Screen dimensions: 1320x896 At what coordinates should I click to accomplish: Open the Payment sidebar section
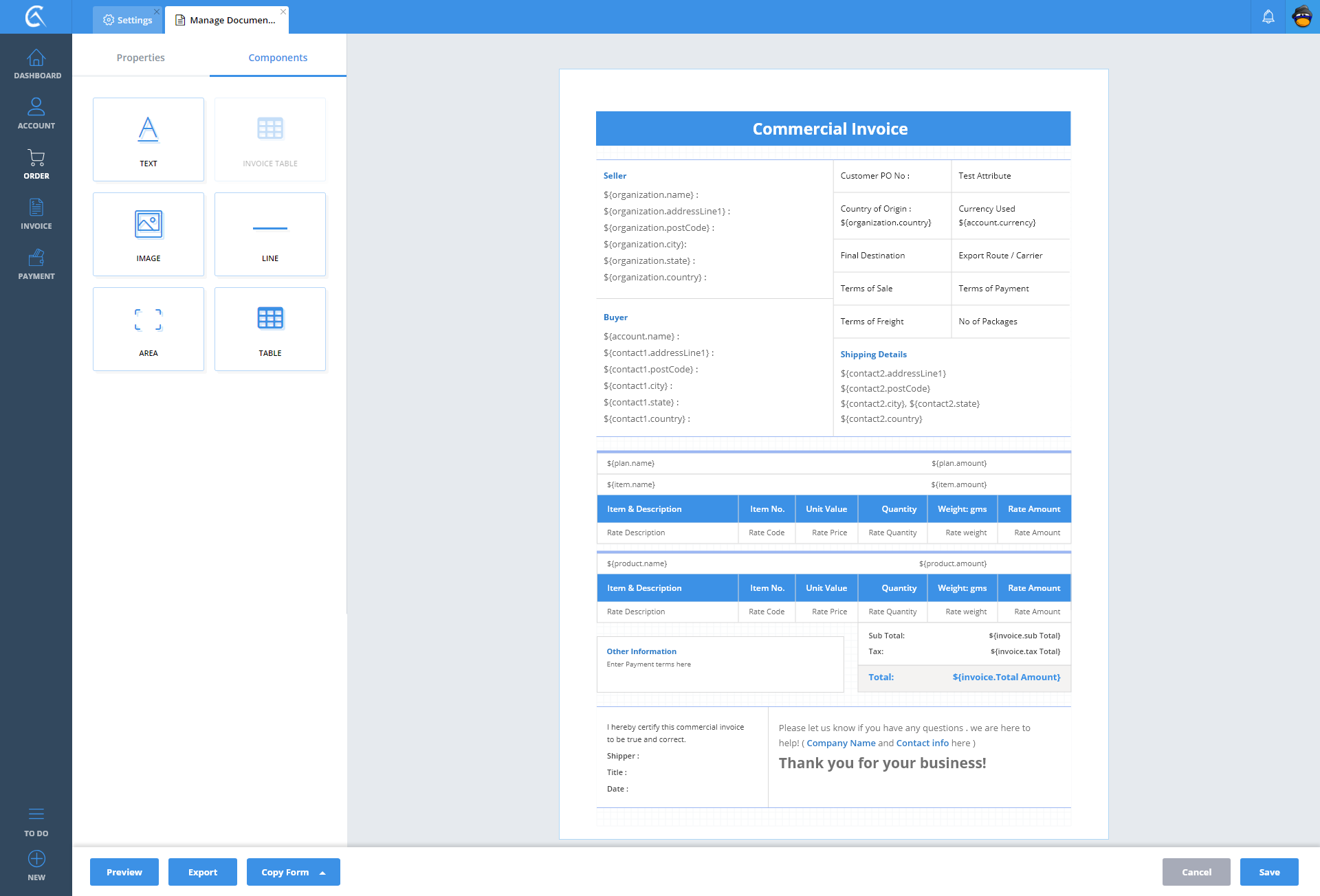(x=36, y=265)
